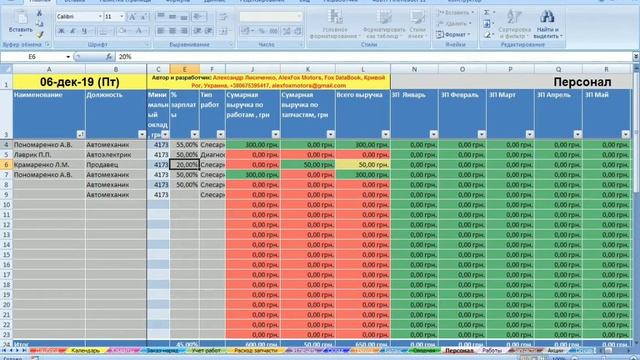This screenshot has height=360, width=640.
Task: Apply percent style format
Action: click(262, 31)
